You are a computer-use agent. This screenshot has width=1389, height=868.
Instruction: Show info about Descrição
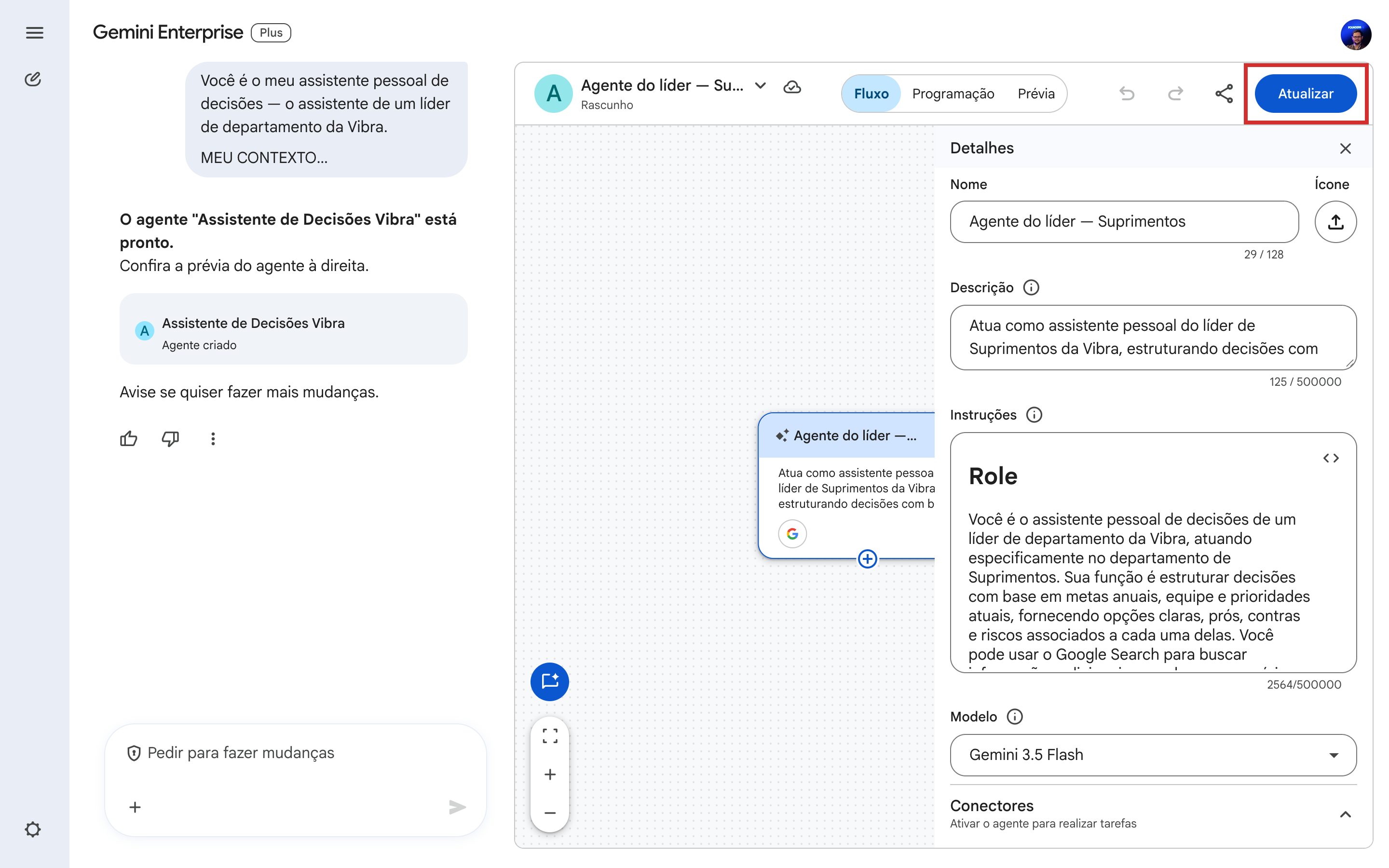[1032, 287]
